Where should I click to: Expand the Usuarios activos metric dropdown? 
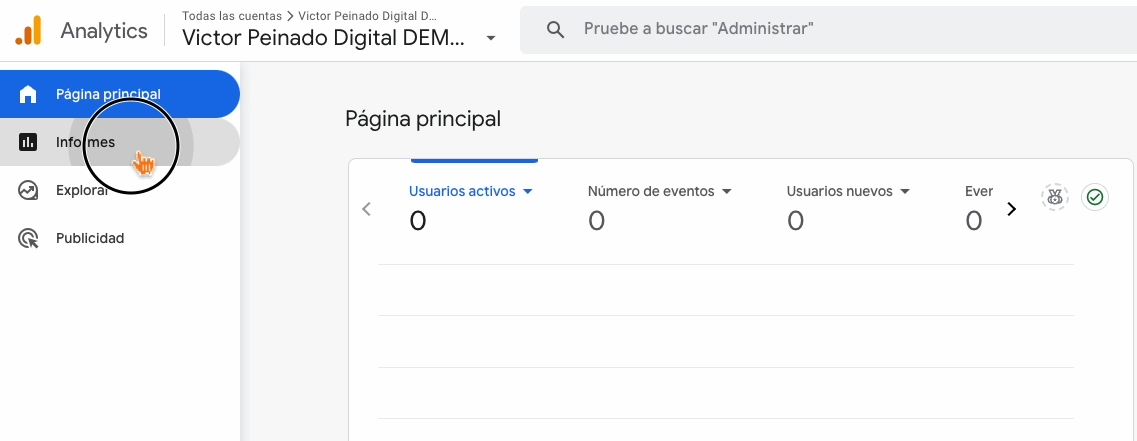click(527, 191)
